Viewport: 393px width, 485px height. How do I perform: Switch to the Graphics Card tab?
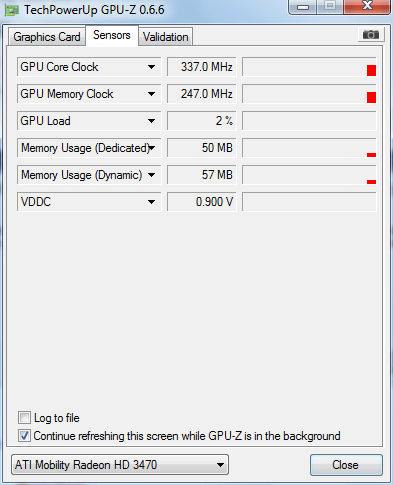click(x=47, y=37)
